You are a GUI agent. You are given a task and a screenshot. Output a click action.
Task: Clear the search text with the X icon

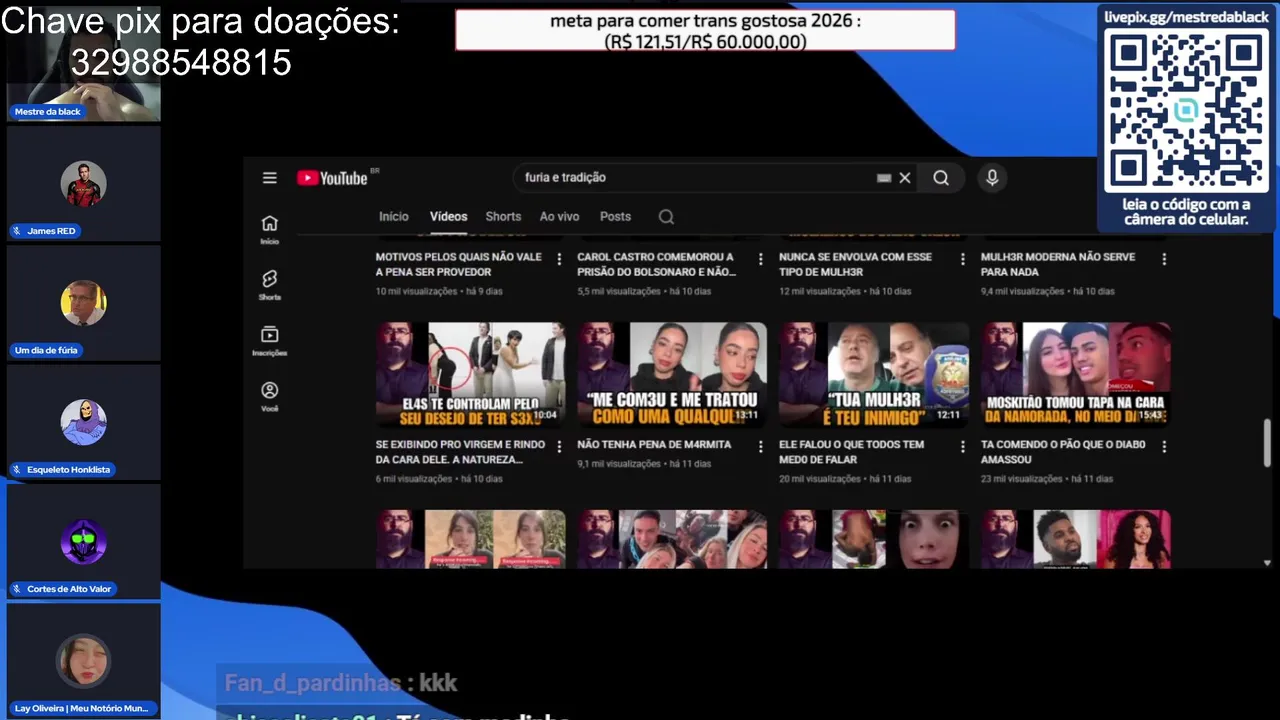[x=905, y=178]
